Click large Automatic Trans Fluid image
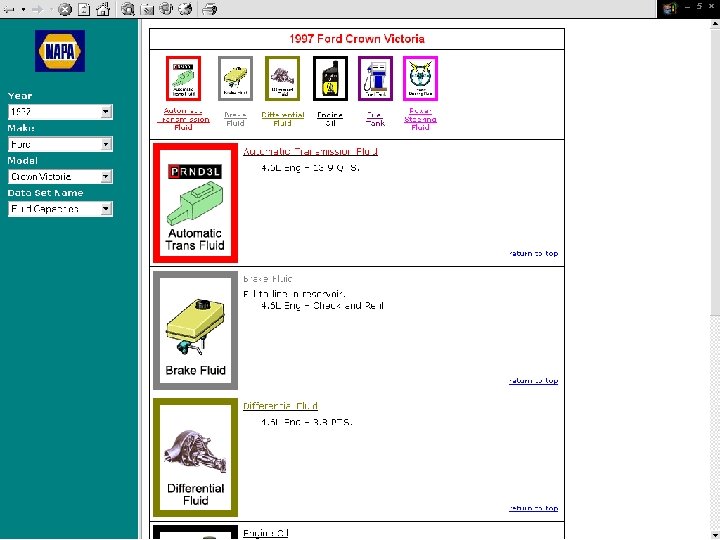This screenshot has width=720, height=540. click(x=196, y=203)
